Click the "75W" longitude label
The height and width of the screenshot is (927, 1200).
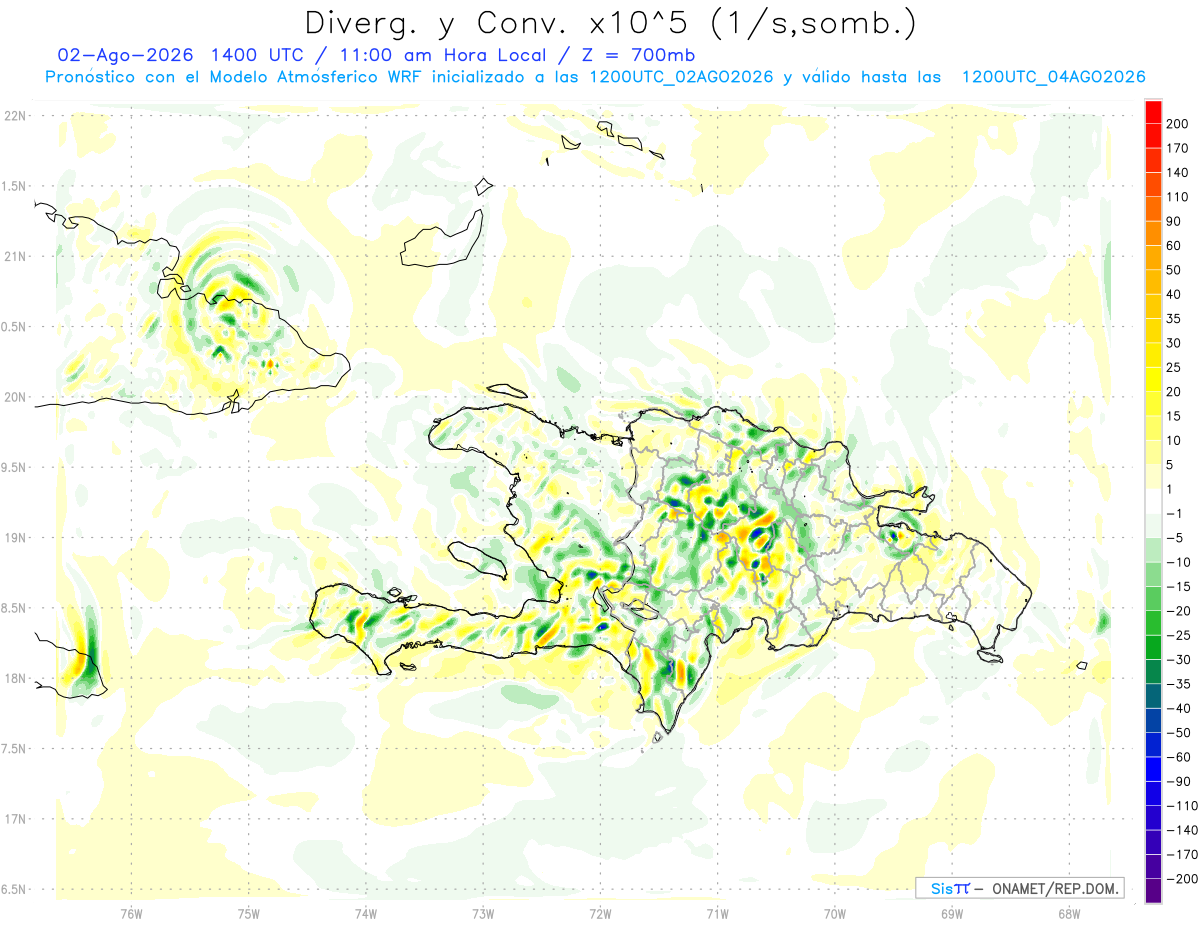coord(248,914)
